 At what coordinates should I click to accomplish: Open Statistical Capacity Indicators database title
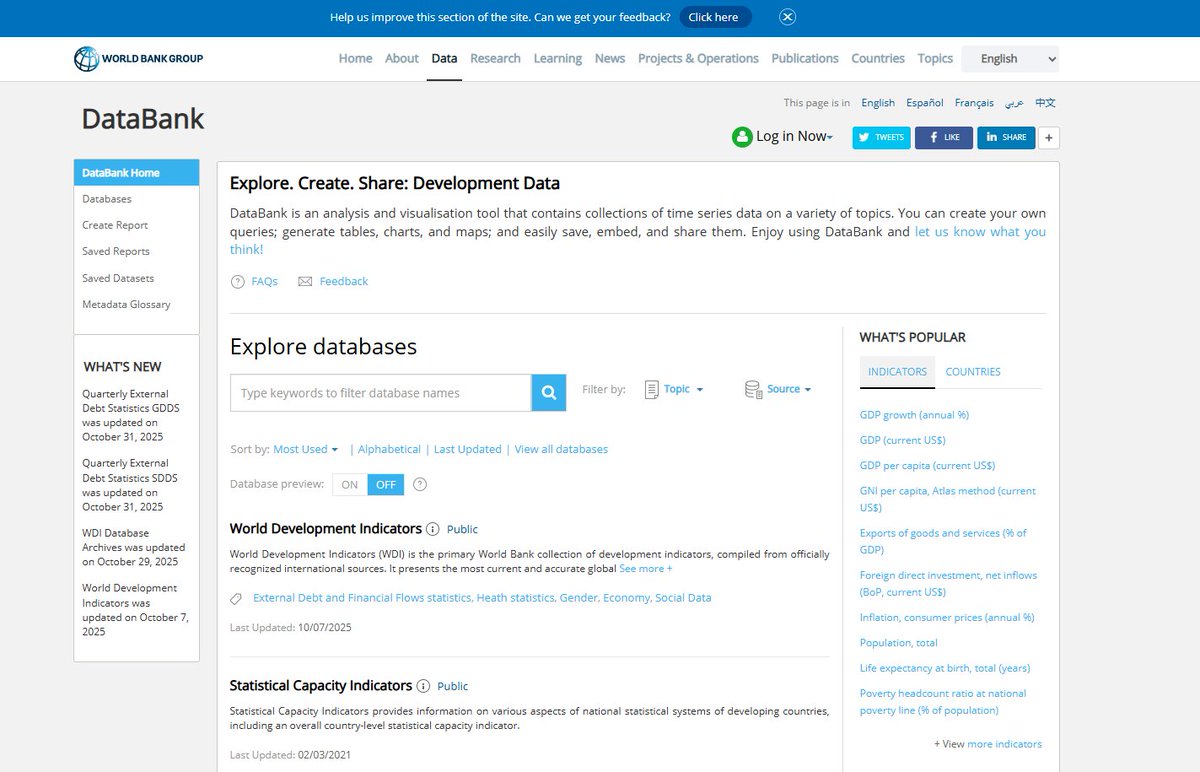(321, 686)
